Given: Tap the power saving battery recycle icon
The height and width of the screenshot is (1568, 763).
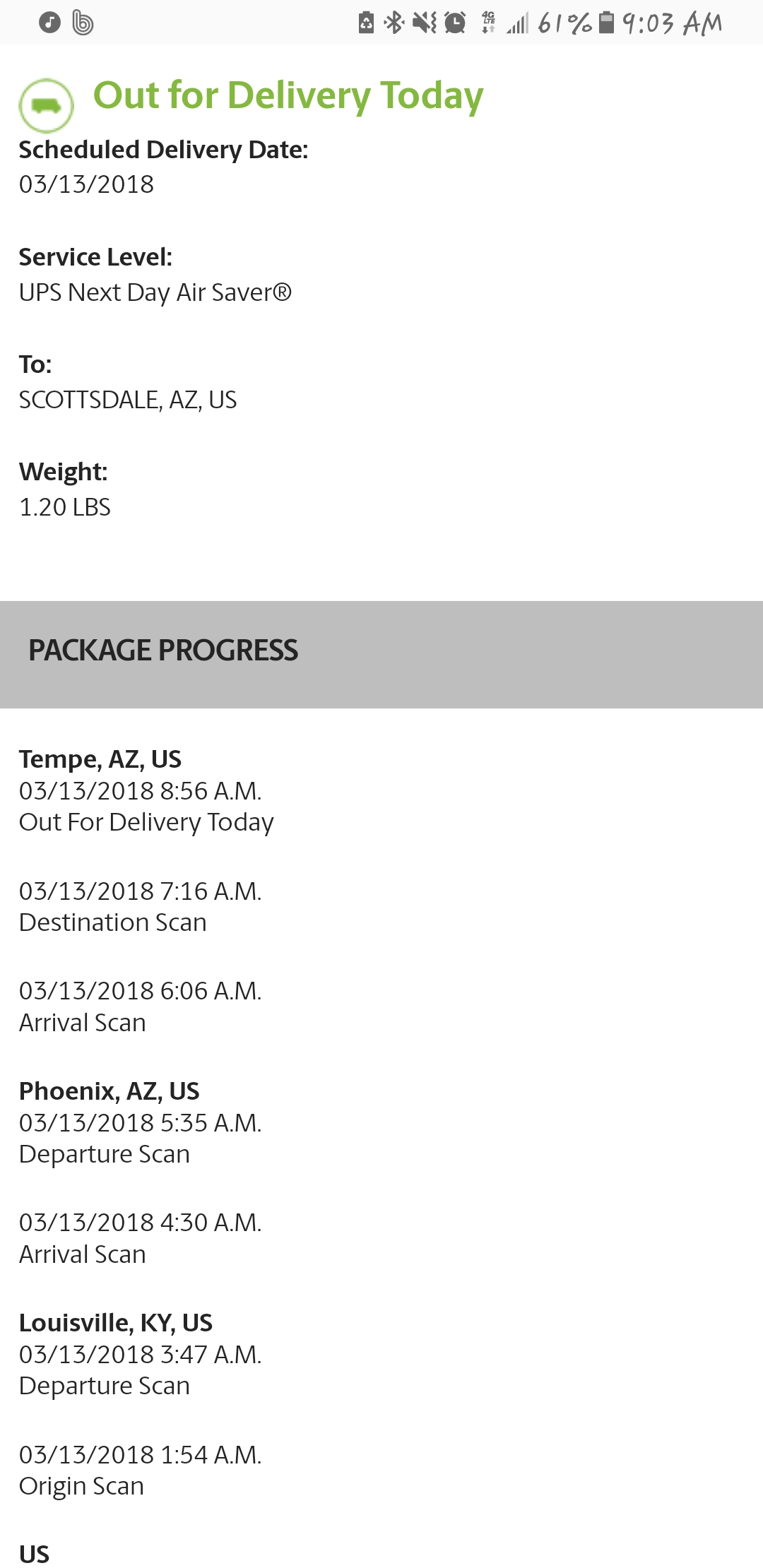Looking at the screenshot, I should point(366,23).
